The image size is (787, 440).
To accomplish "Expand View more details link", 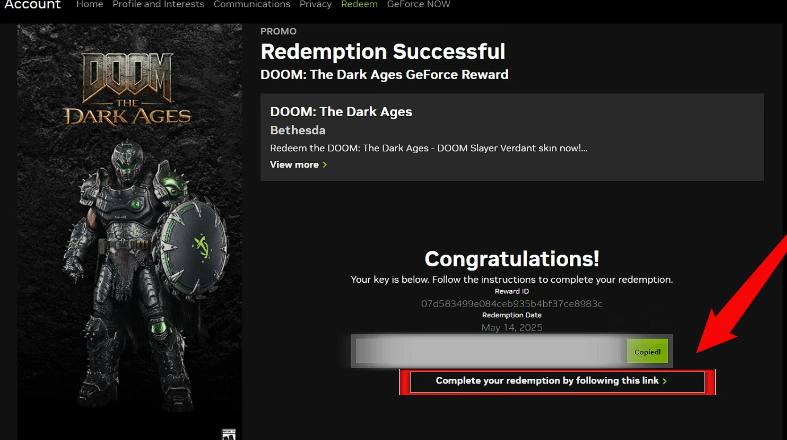I will (x=298, y=165).
